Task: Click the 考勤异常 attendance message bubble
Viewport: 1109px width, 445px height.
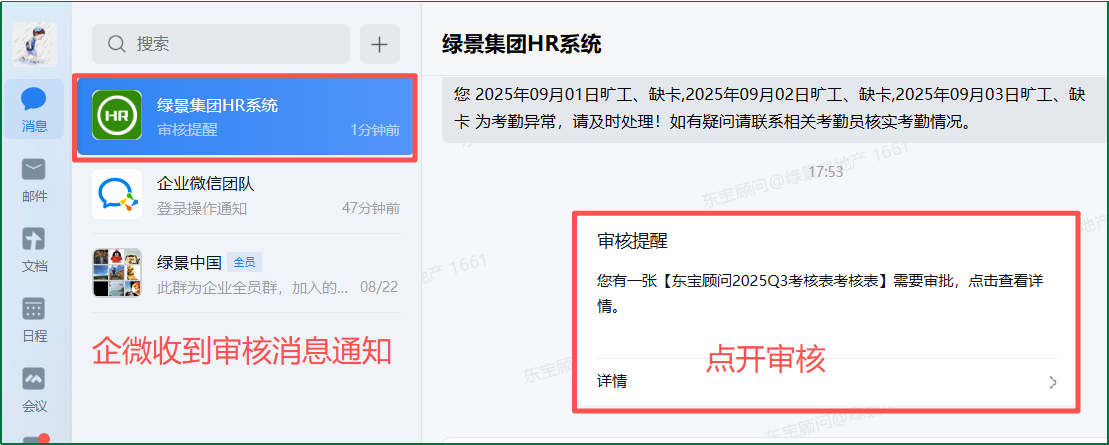Action: coord(770,108)
